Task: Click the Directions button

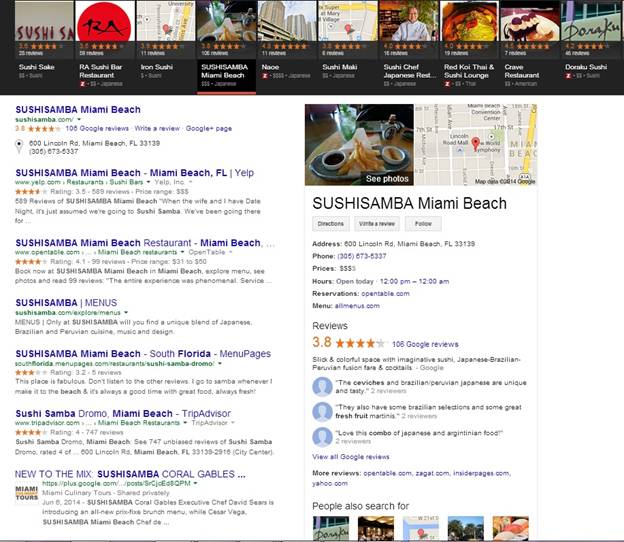Action: point(331,224)
